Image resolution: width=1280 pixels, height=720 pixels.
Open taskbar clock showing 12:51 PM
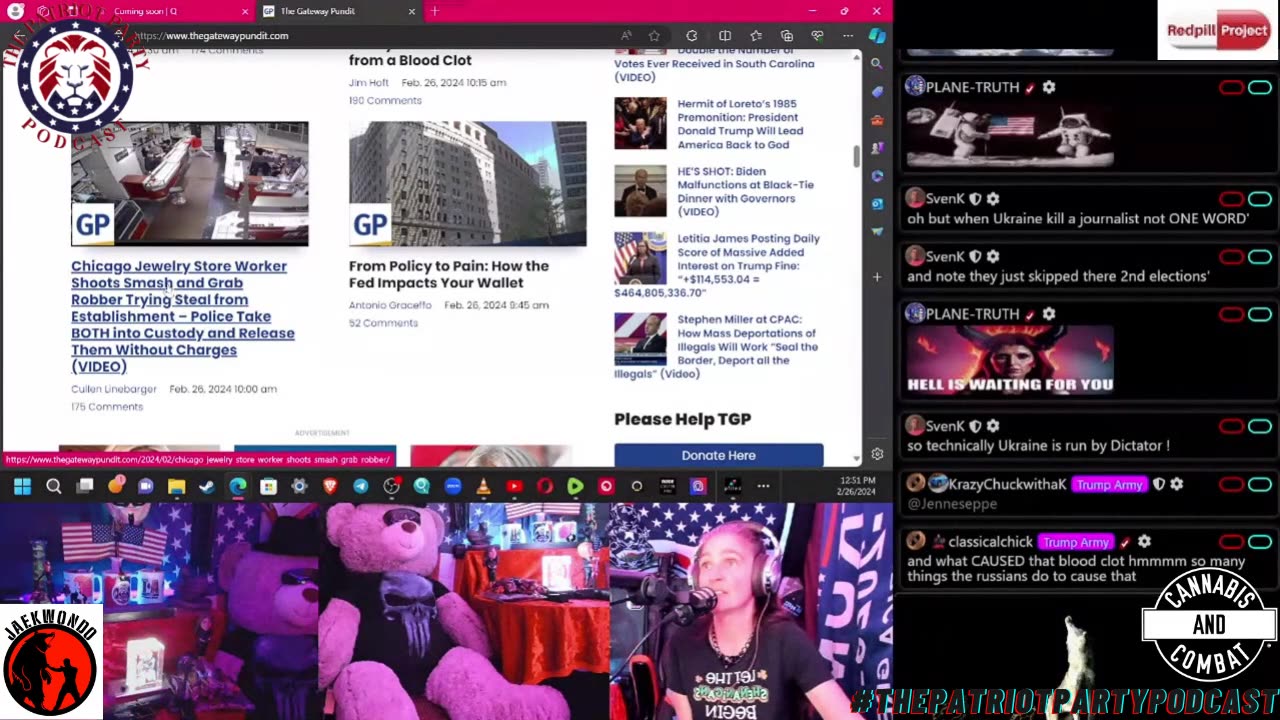tap(858, 486)
